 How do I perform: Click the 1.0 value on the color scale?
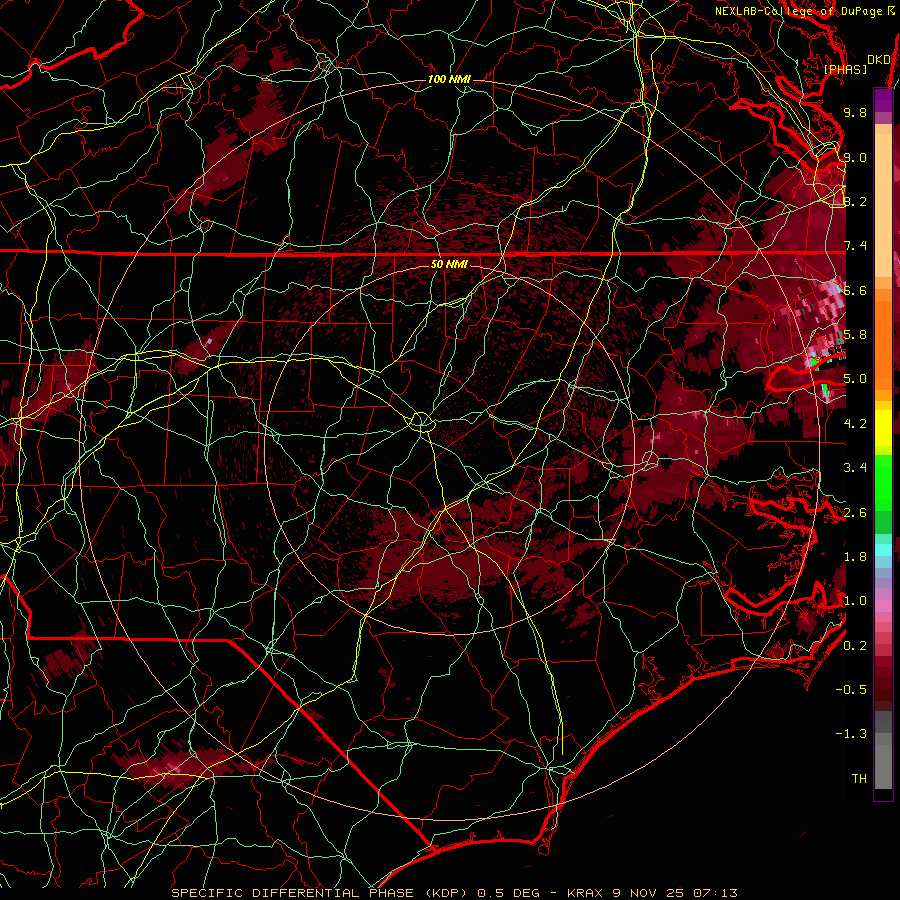[855, 601]
